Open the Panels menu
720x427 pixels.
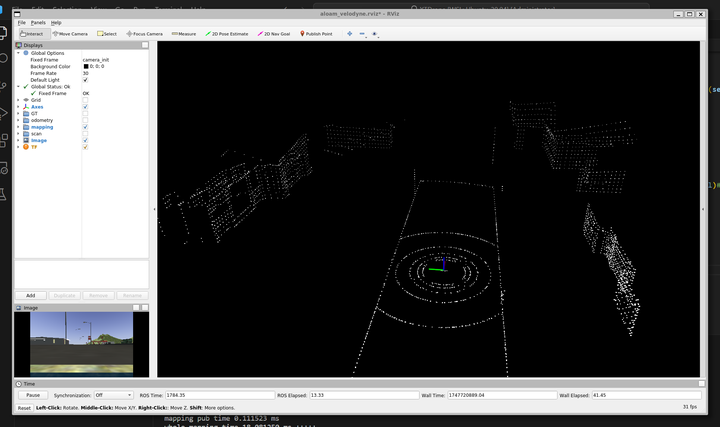[38, 22]
